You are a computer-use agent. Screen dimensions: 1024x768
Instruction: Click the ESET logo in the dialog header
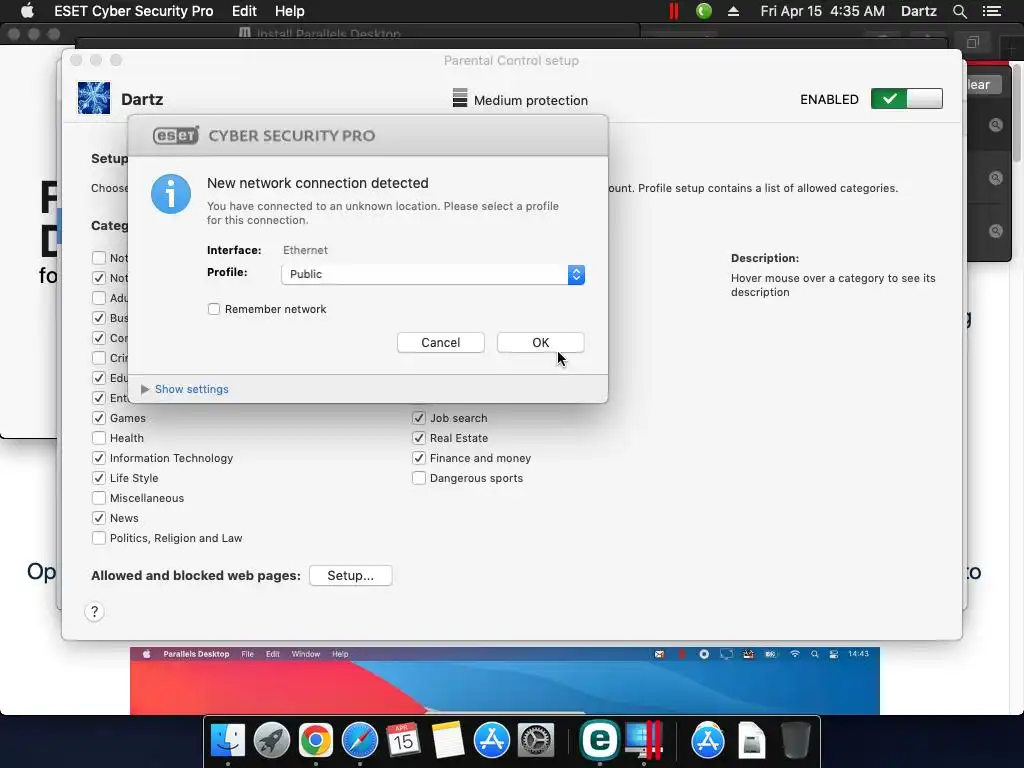(x=176, y=135)
